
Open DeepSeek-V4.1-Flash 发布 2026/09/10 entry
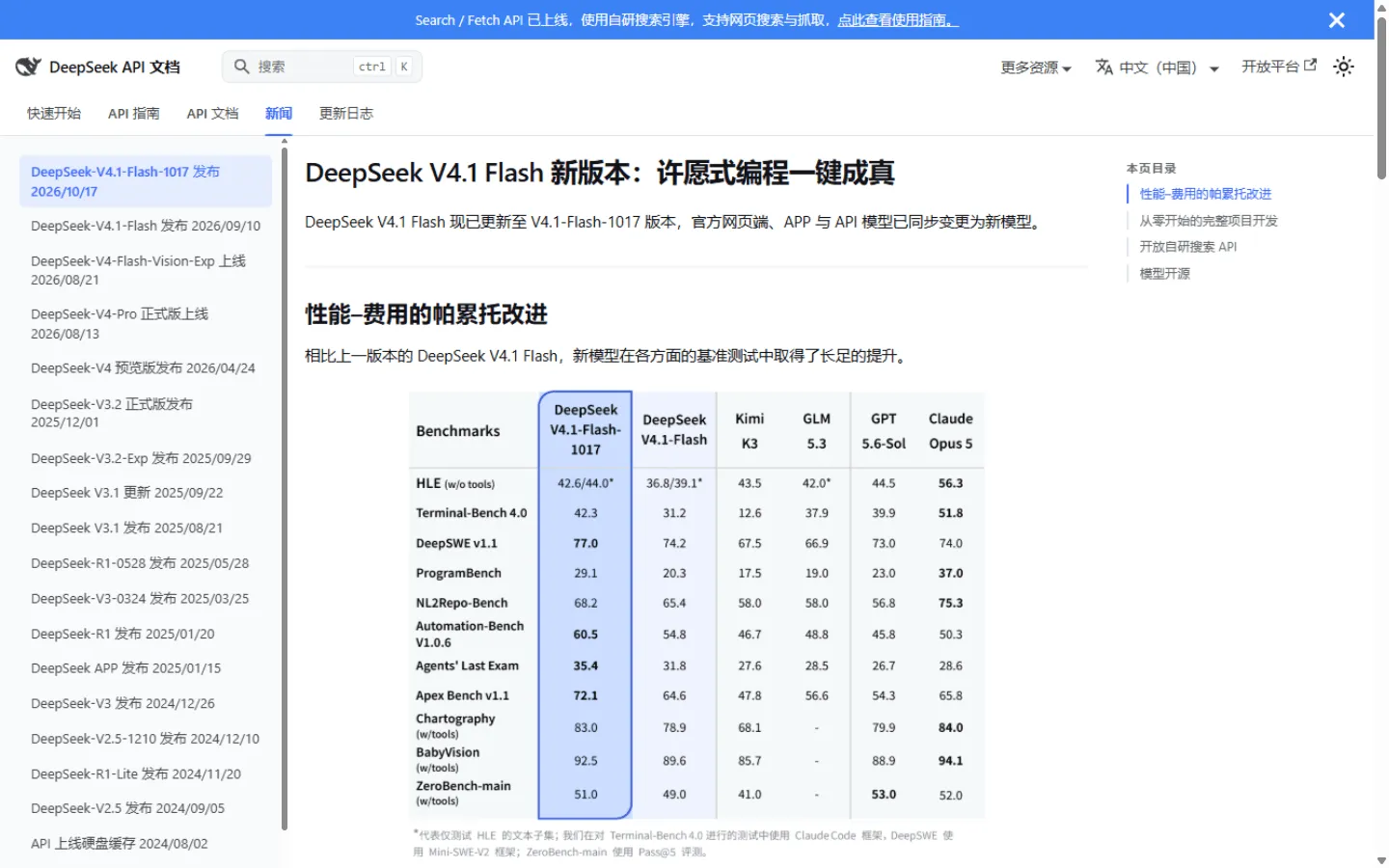click(x=146, y=226)
